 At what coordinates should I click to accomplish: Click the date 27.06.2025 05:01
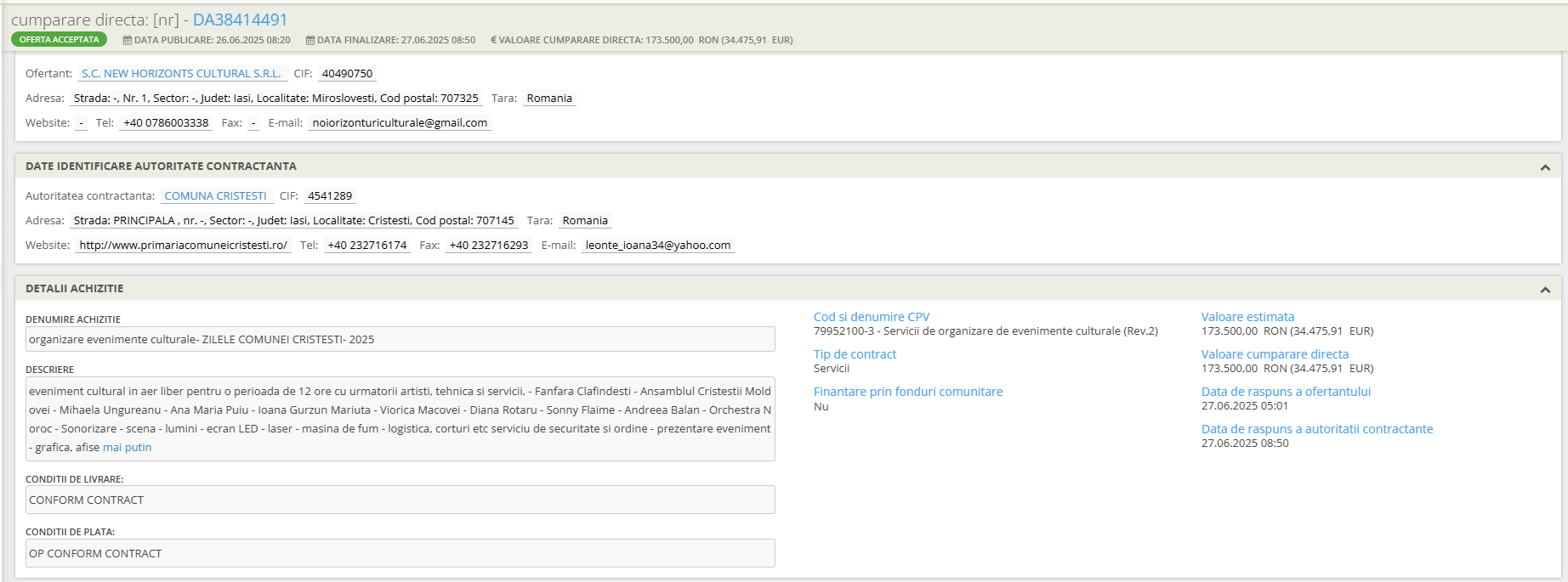1245,406
